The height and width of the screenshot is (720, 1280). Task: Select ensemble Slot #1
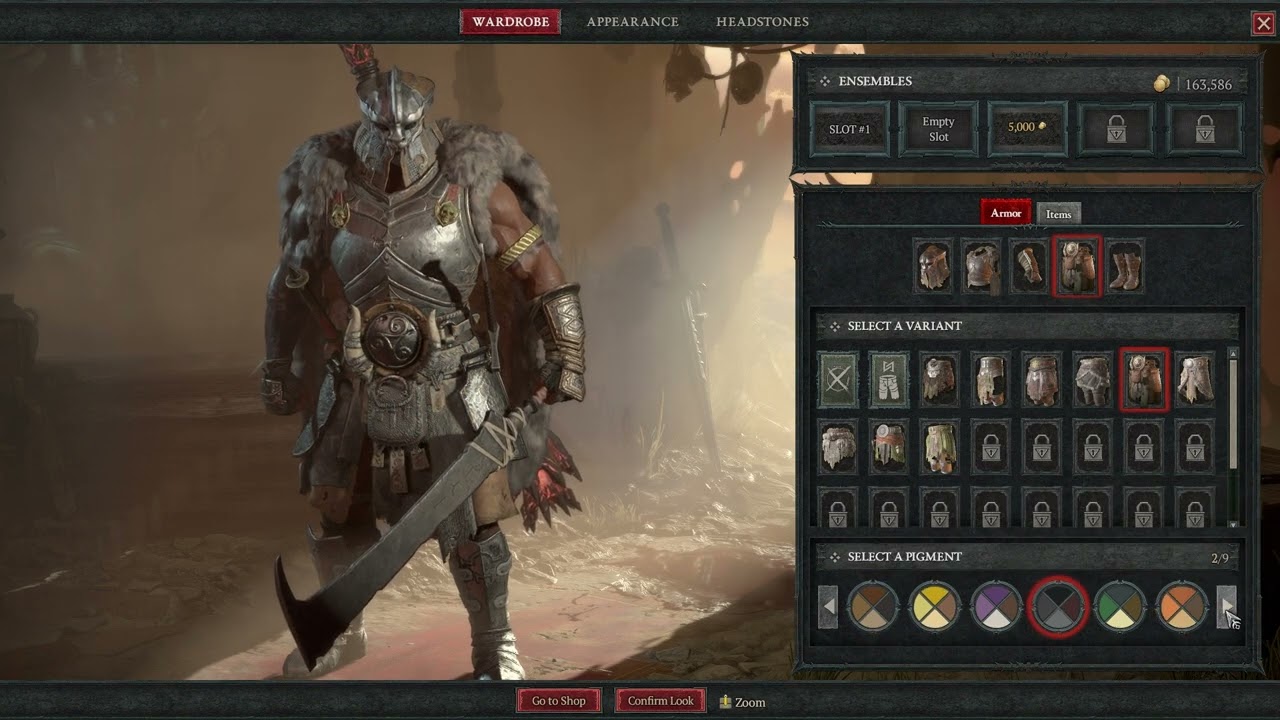pos(849,129)
